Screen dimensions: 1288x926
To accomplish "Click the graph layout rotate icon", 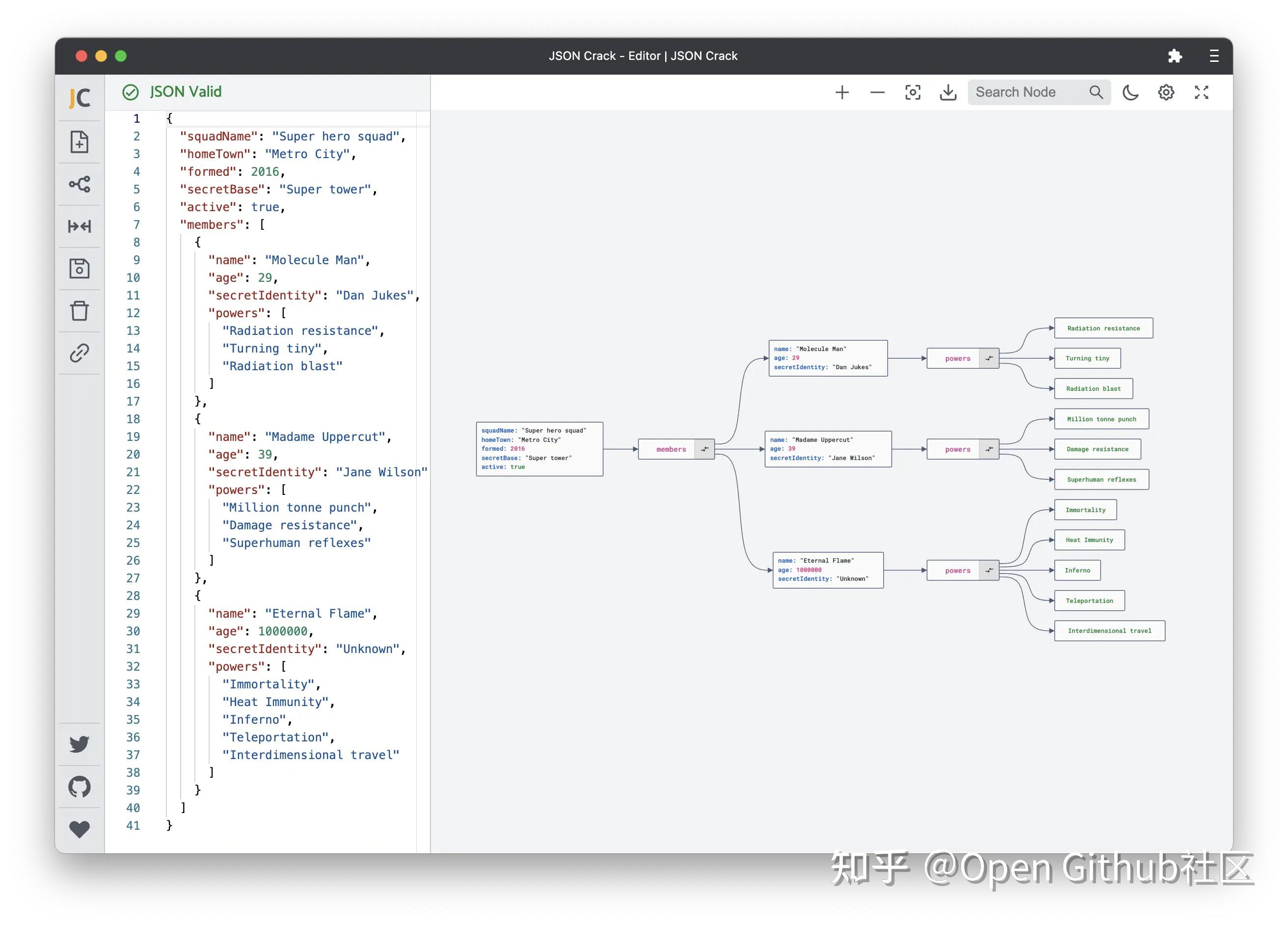I will (80, 184).
